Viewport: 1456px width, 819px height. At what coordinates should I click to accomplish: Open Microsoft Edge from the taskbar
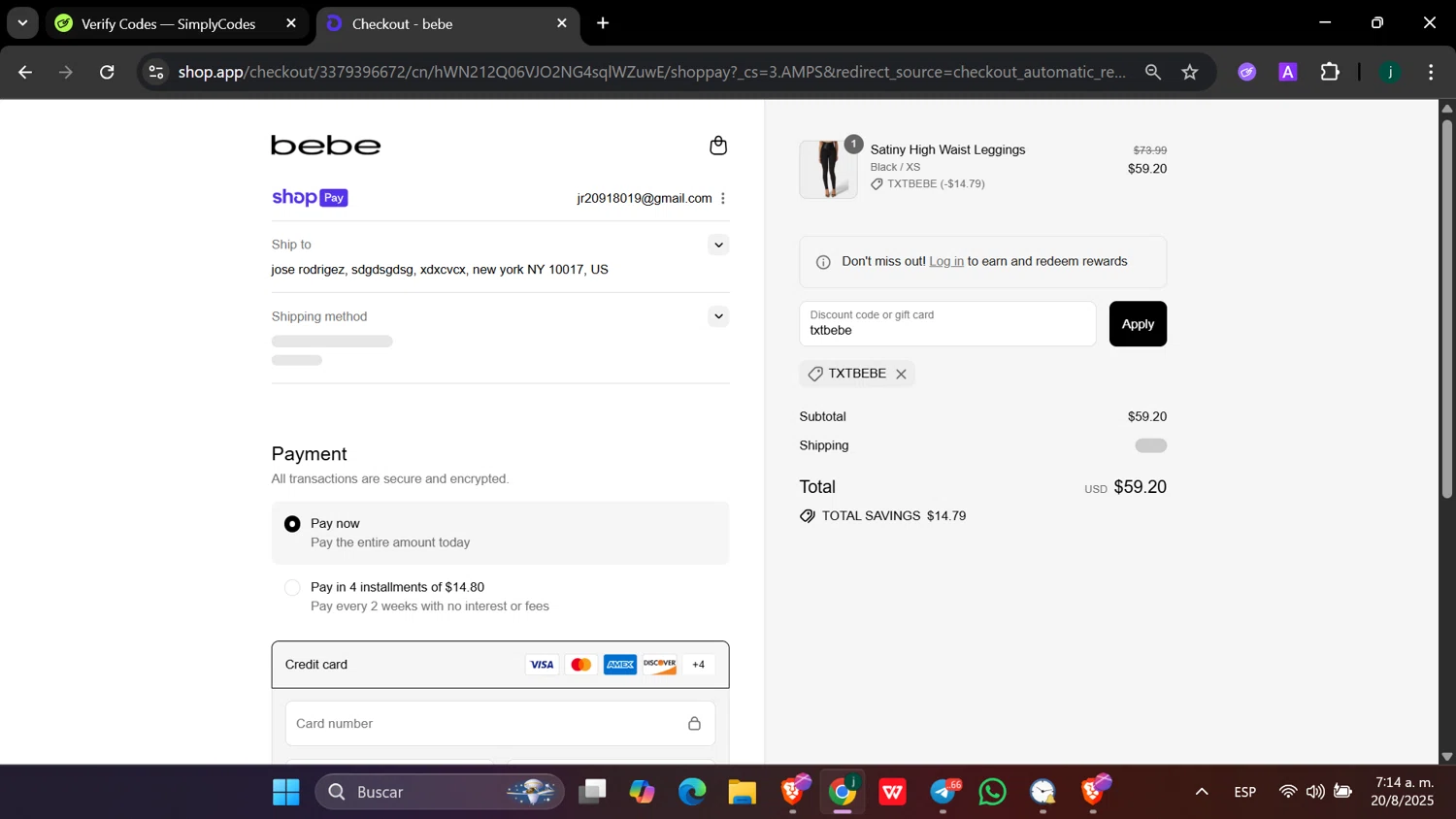(x=692, y=793)
